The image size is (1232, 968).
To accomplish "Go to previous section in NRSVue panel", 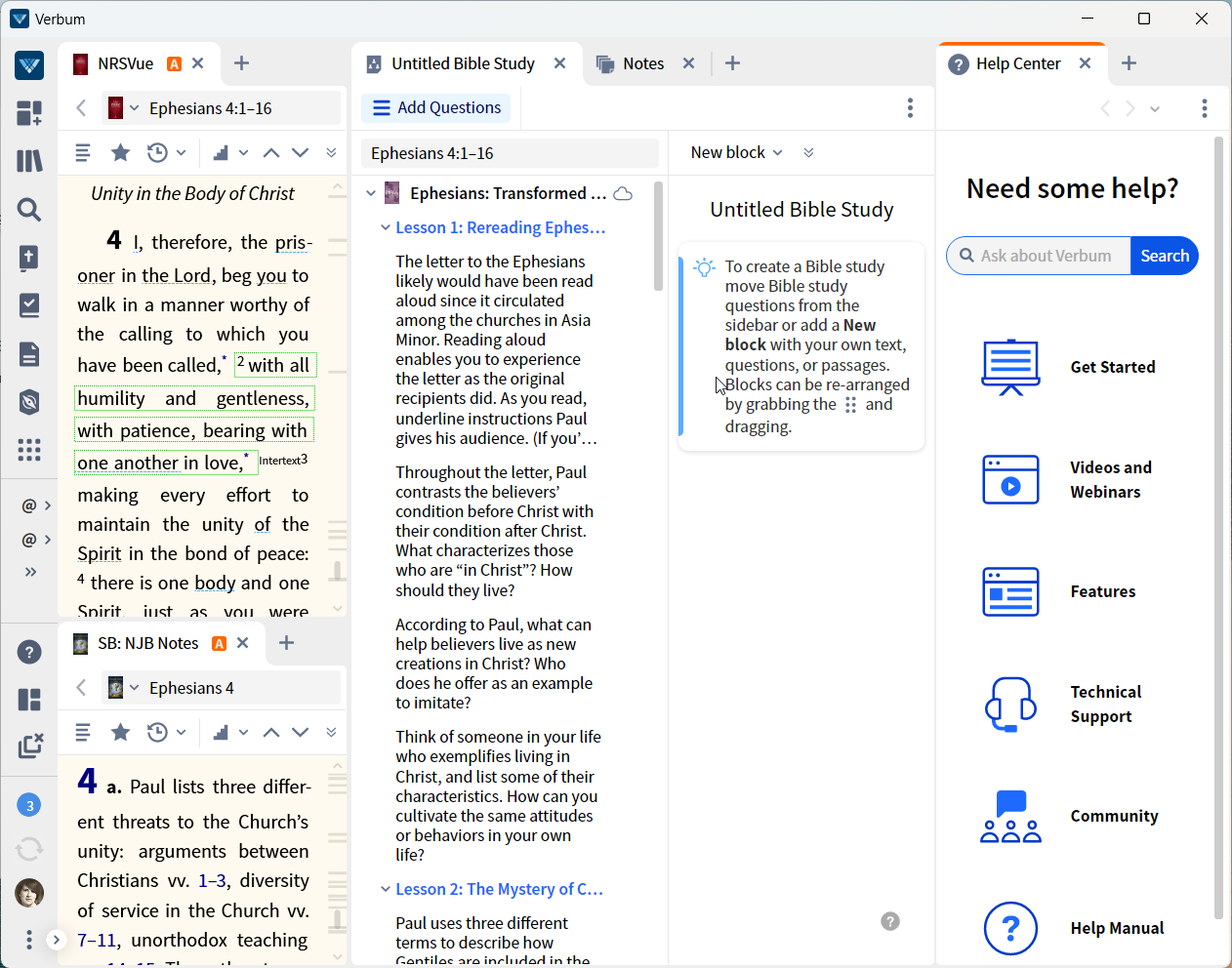I will 271,152.
